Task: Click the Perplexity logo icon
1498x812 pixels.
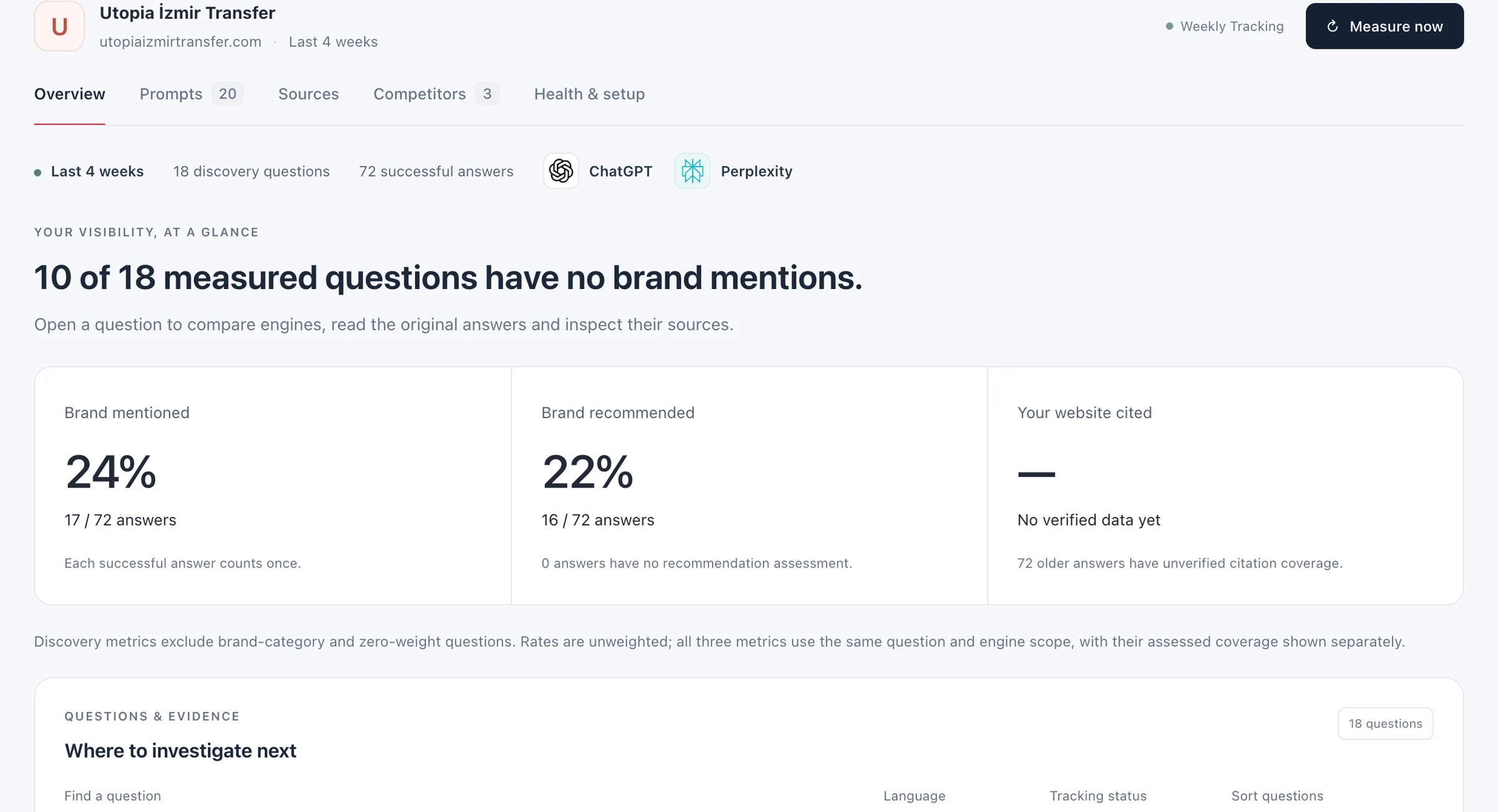Action: (x=692, y=171)
